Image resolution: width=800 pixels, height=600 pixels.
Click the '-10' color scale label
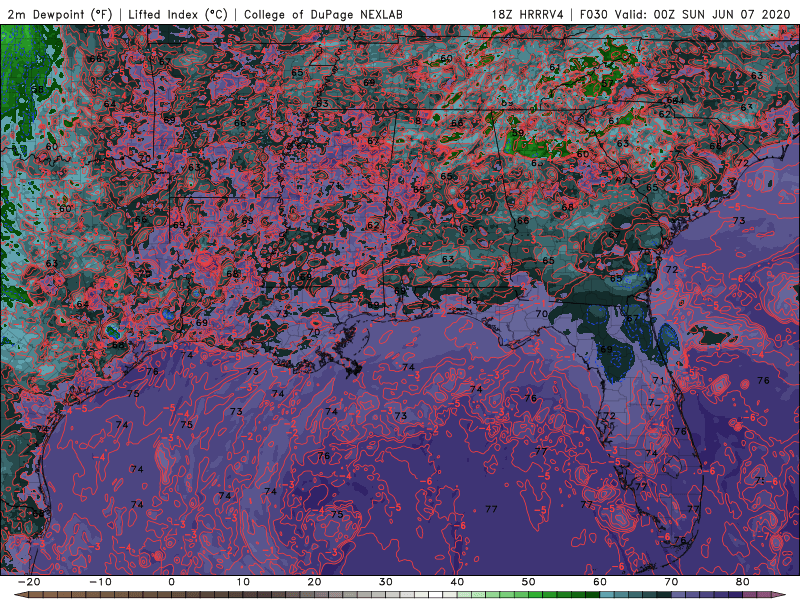(100, 582)
